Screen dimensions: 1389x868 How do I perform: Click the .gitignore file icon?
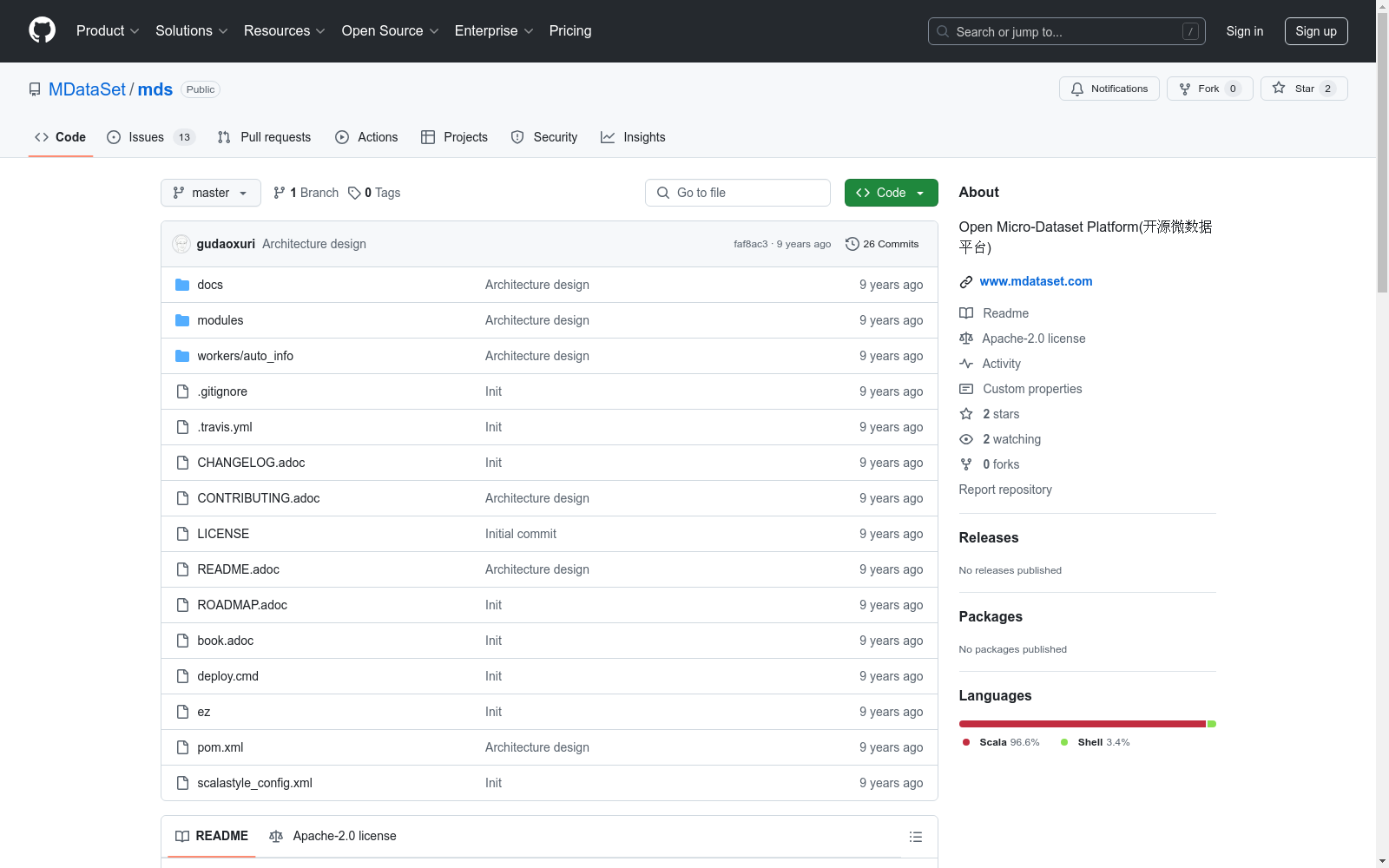(182, 391)
